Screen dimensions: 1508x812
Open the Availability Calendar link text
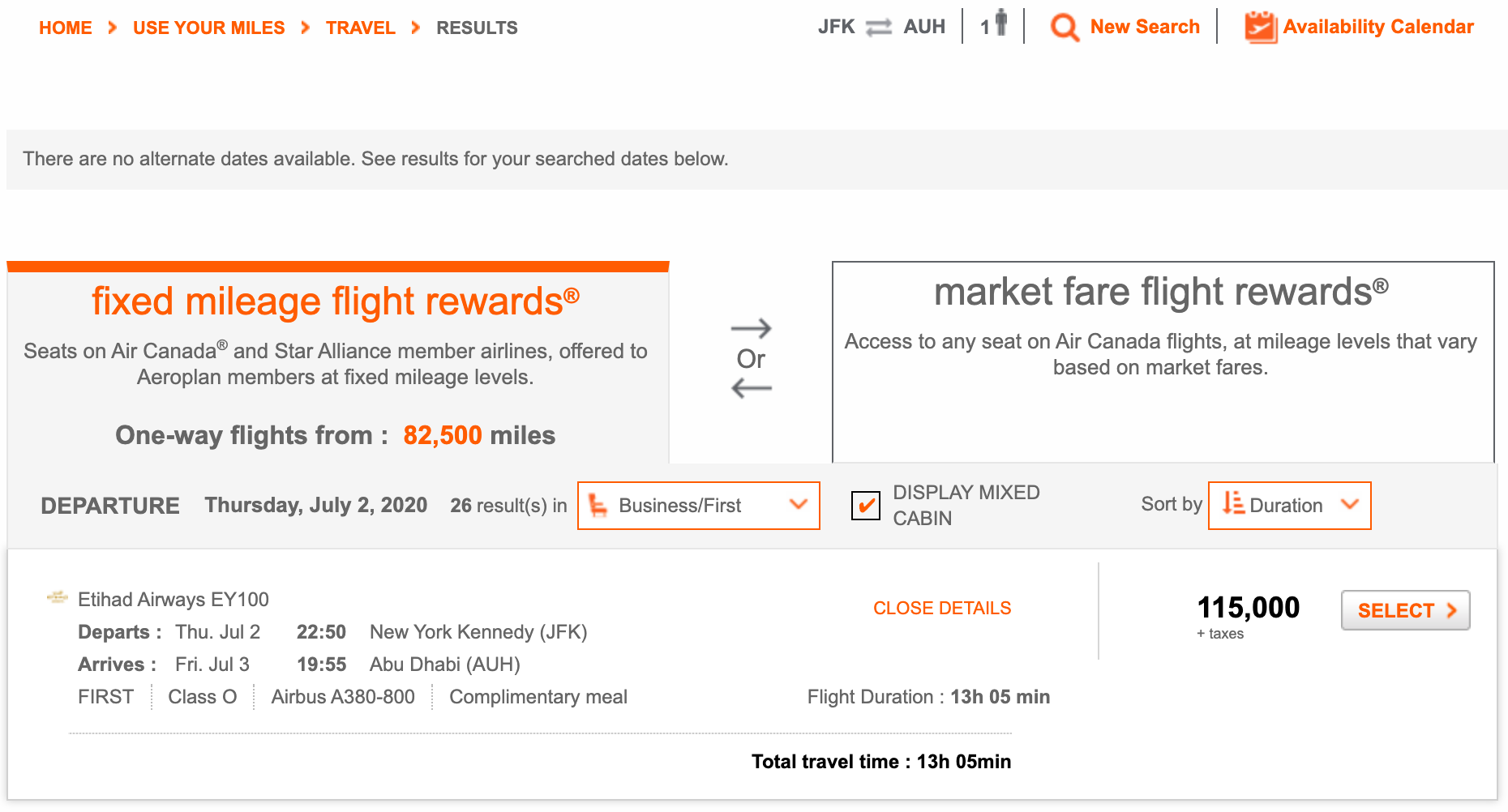1377,27
